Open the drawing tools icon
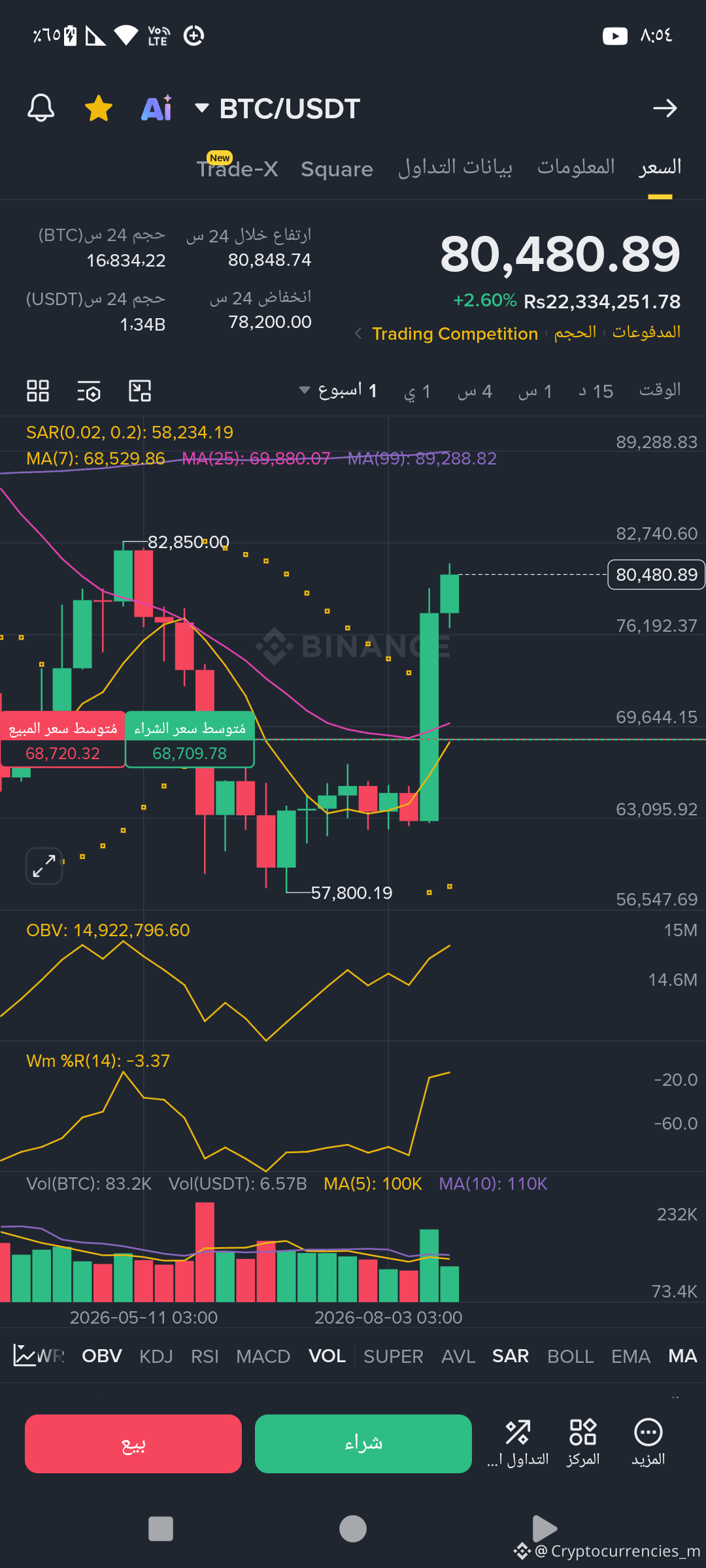Viewport: 706px width, 1568px height. 140,391
